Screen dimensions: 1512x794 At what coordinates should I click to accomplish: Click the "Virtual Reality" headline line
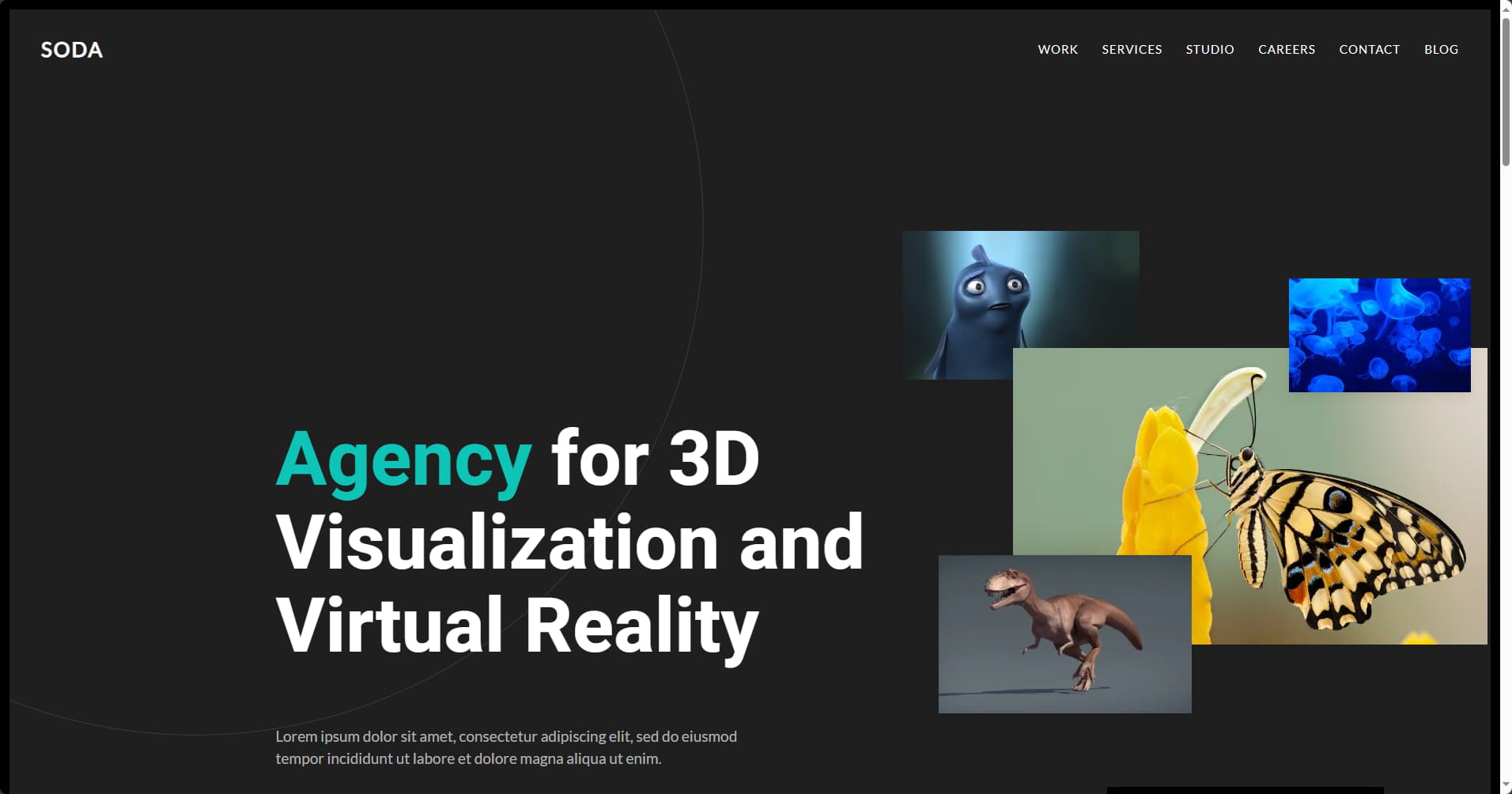point(517,626)
